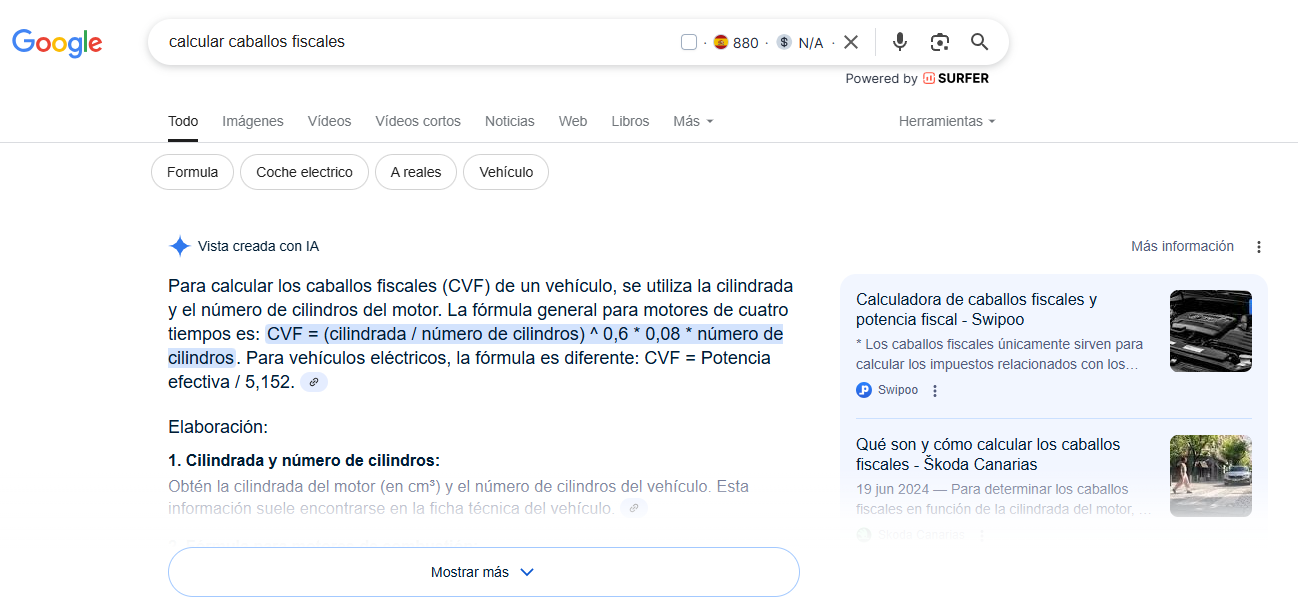Open Škoda Canarias caballos fiscales result
The image size is (1298, 612).
[x=988, y=454]
